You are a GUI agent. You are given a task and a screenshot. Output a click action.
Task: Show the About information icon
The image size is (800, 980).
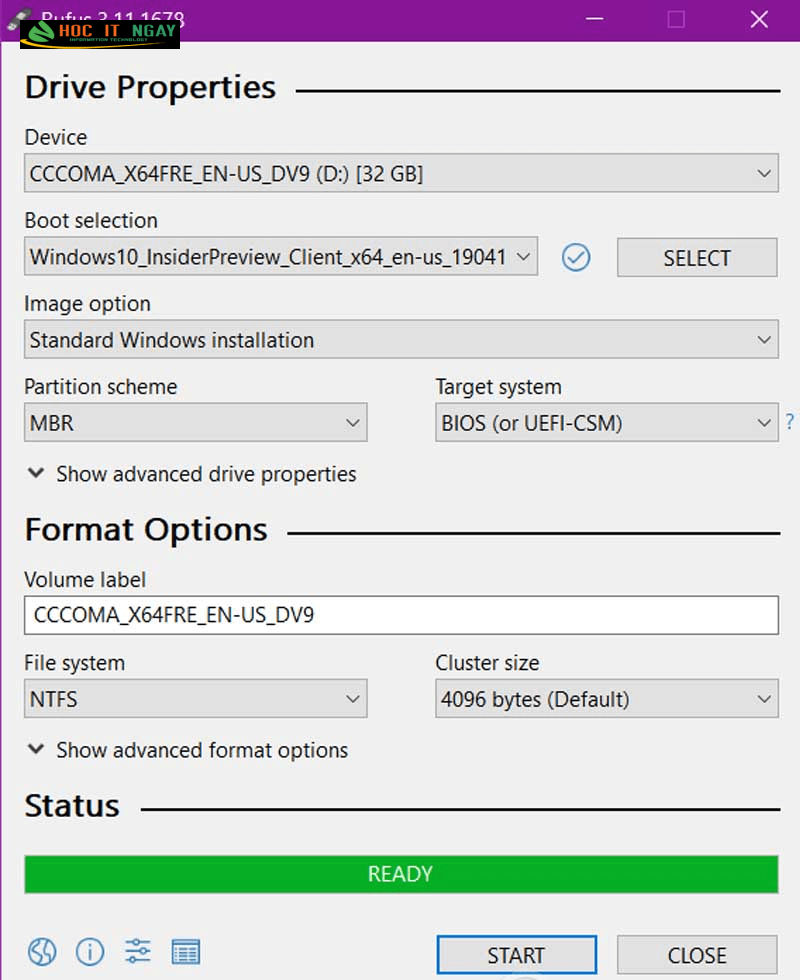point(90,952)
